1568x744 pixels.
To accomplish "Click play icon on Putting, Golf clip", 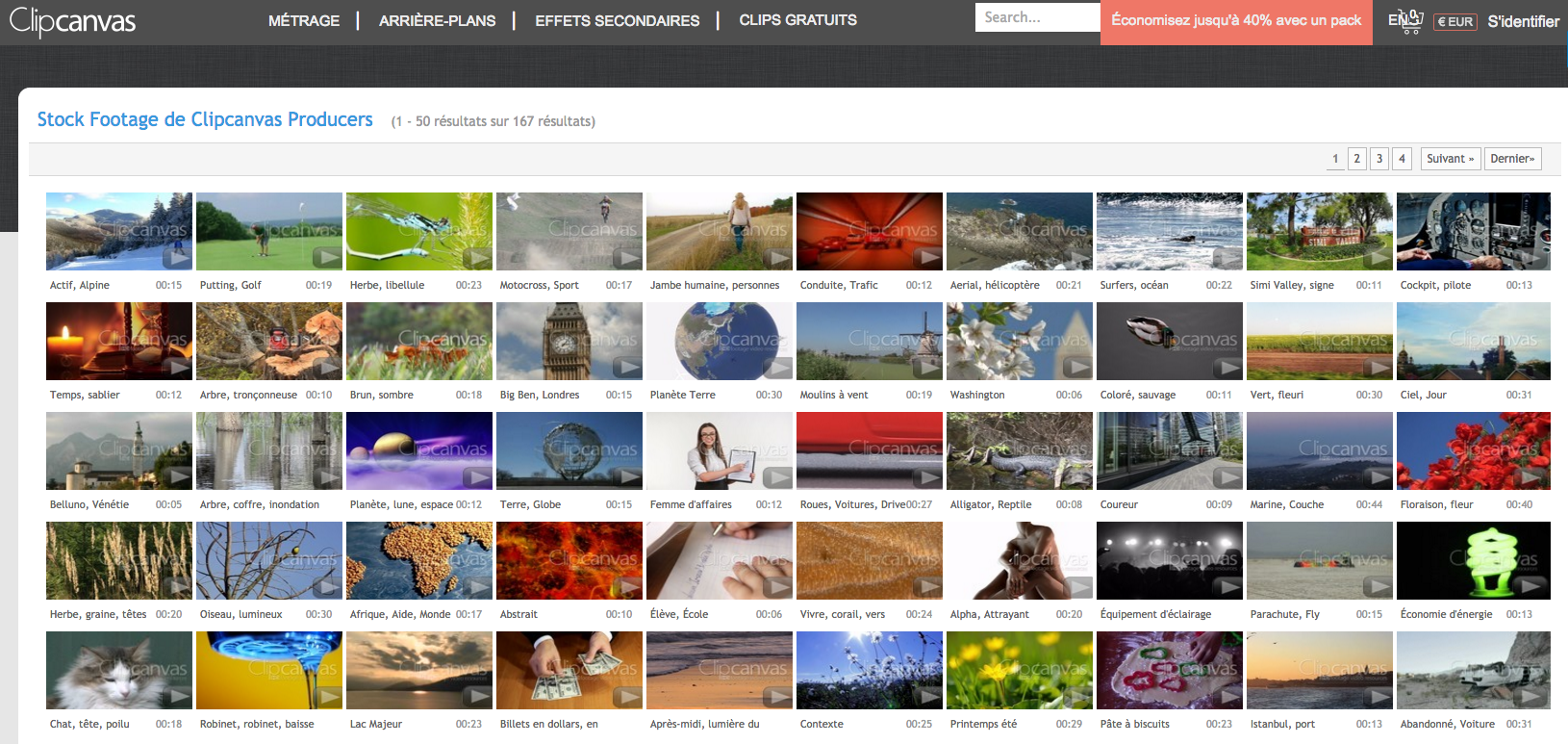I will point(327,258).
